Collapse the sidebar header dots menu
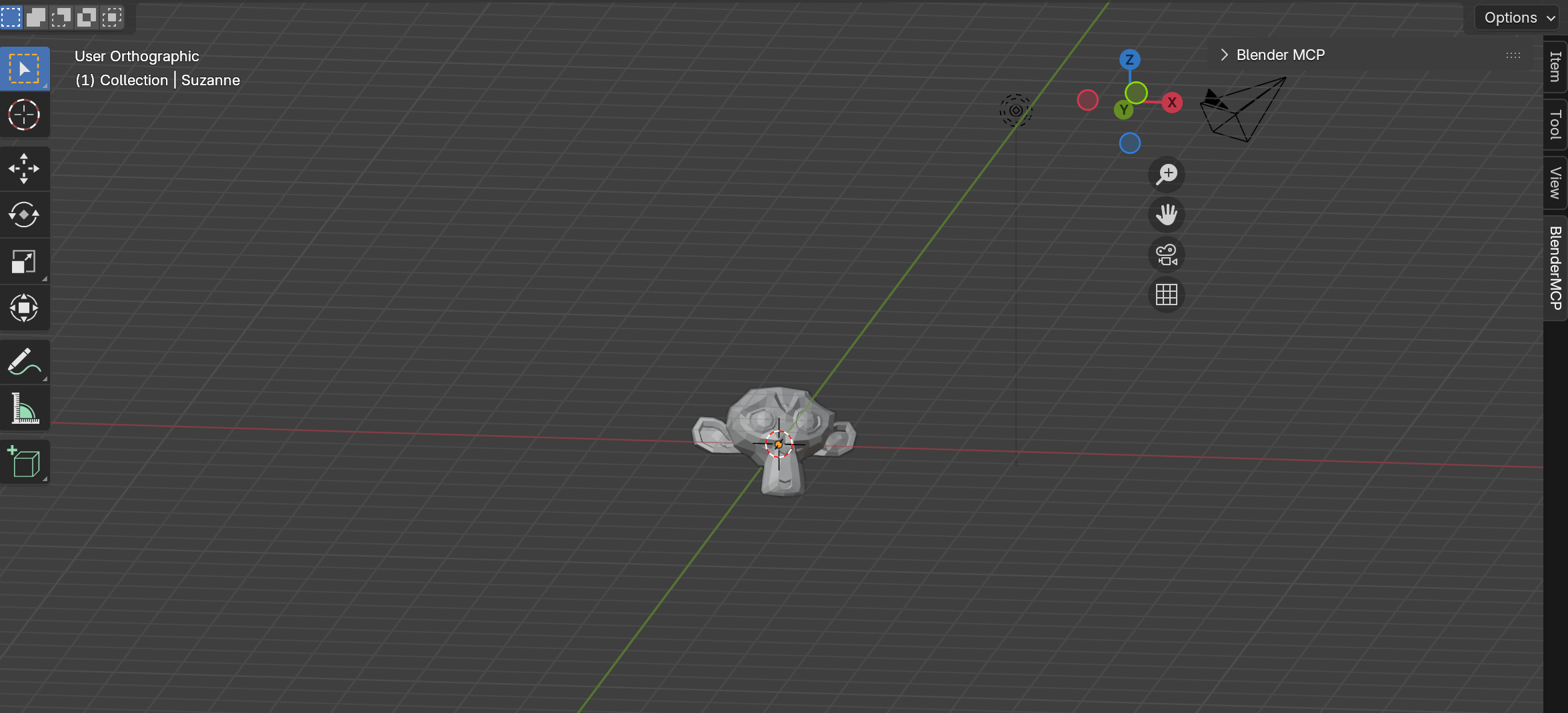Image resolution: width=1568 pixels, height=713 pixels. pyautogui.click(x=1512, y=55)
